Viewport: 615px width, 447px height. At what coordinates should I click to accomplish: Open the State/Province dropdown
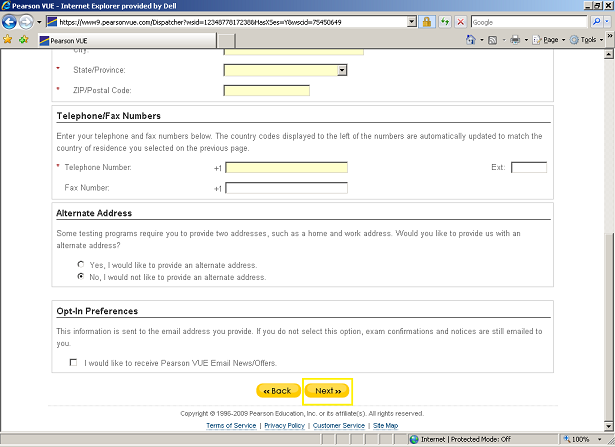342,70
